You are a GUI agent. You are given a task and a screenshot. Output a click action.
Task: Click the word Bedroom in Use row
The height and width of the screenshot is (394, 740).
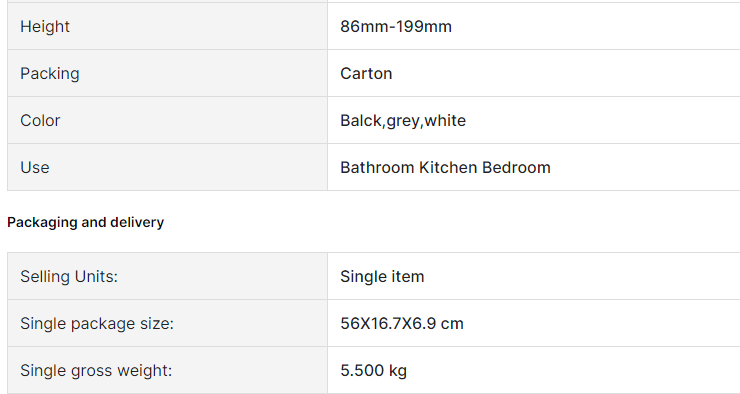[x=516, y=168]
